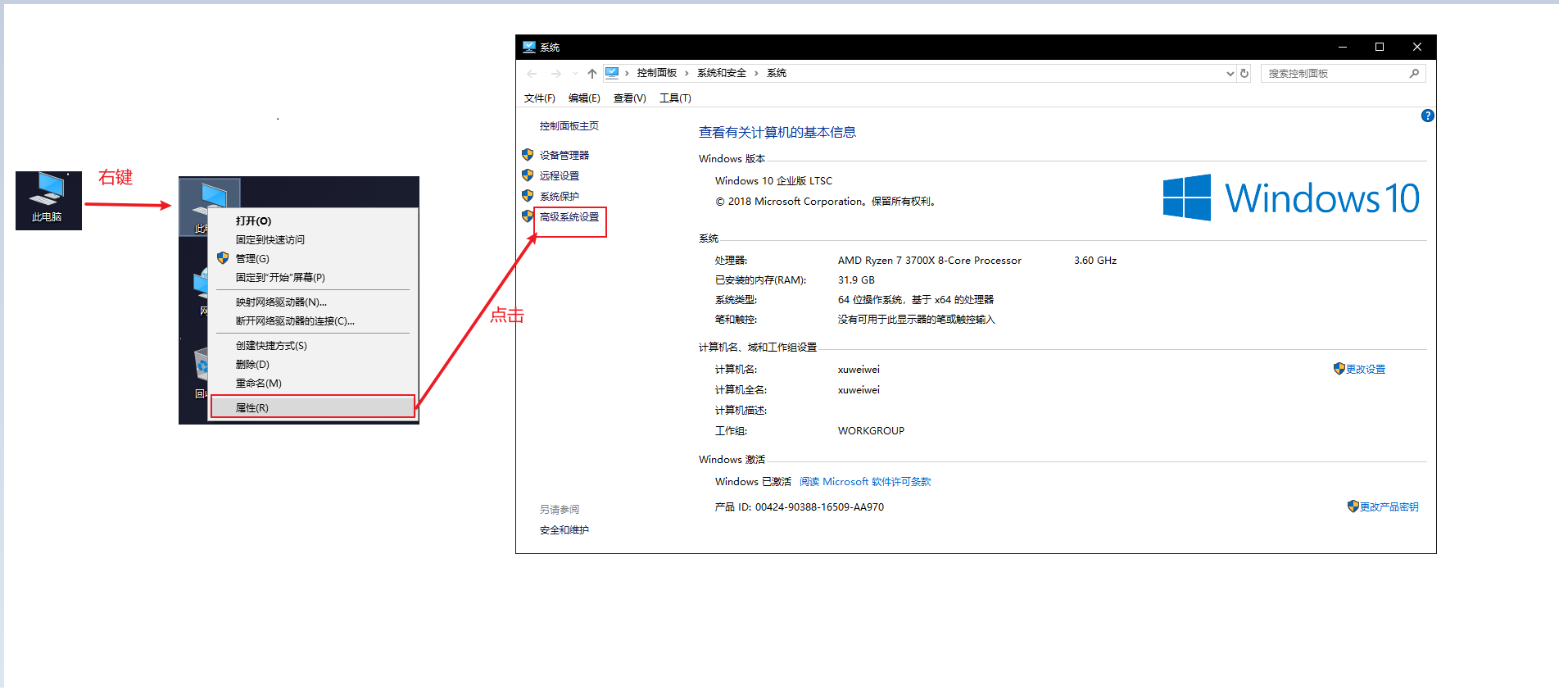This screenshot has width=1568, height=695.
Task: Open 远程设置 link
Action: coord(559,175)
